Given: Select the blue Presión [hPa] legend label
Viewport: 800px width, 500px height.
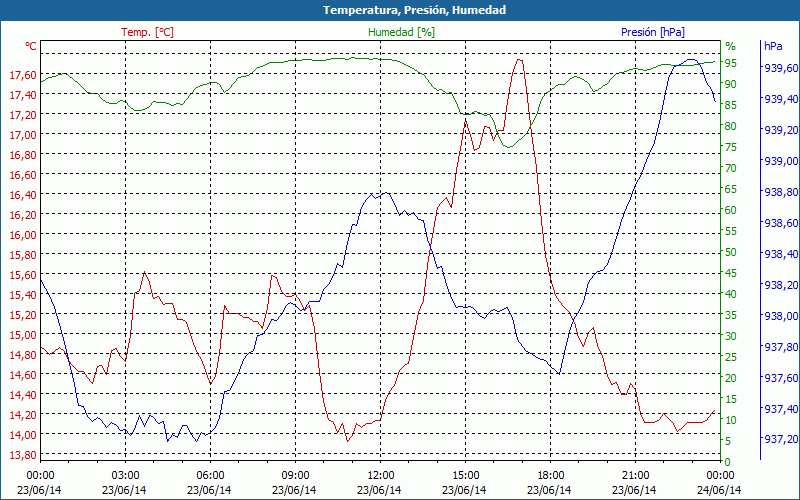Looking at the screenshot, I should tap(653, 32).
